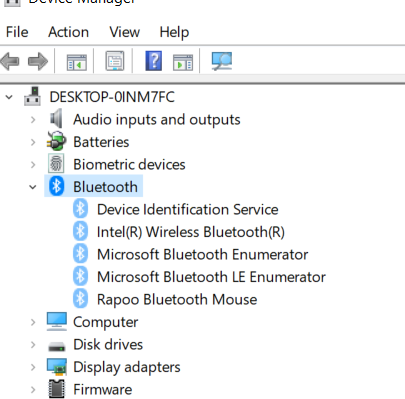Click the blue Help question-mark icon

click(154, 61)
